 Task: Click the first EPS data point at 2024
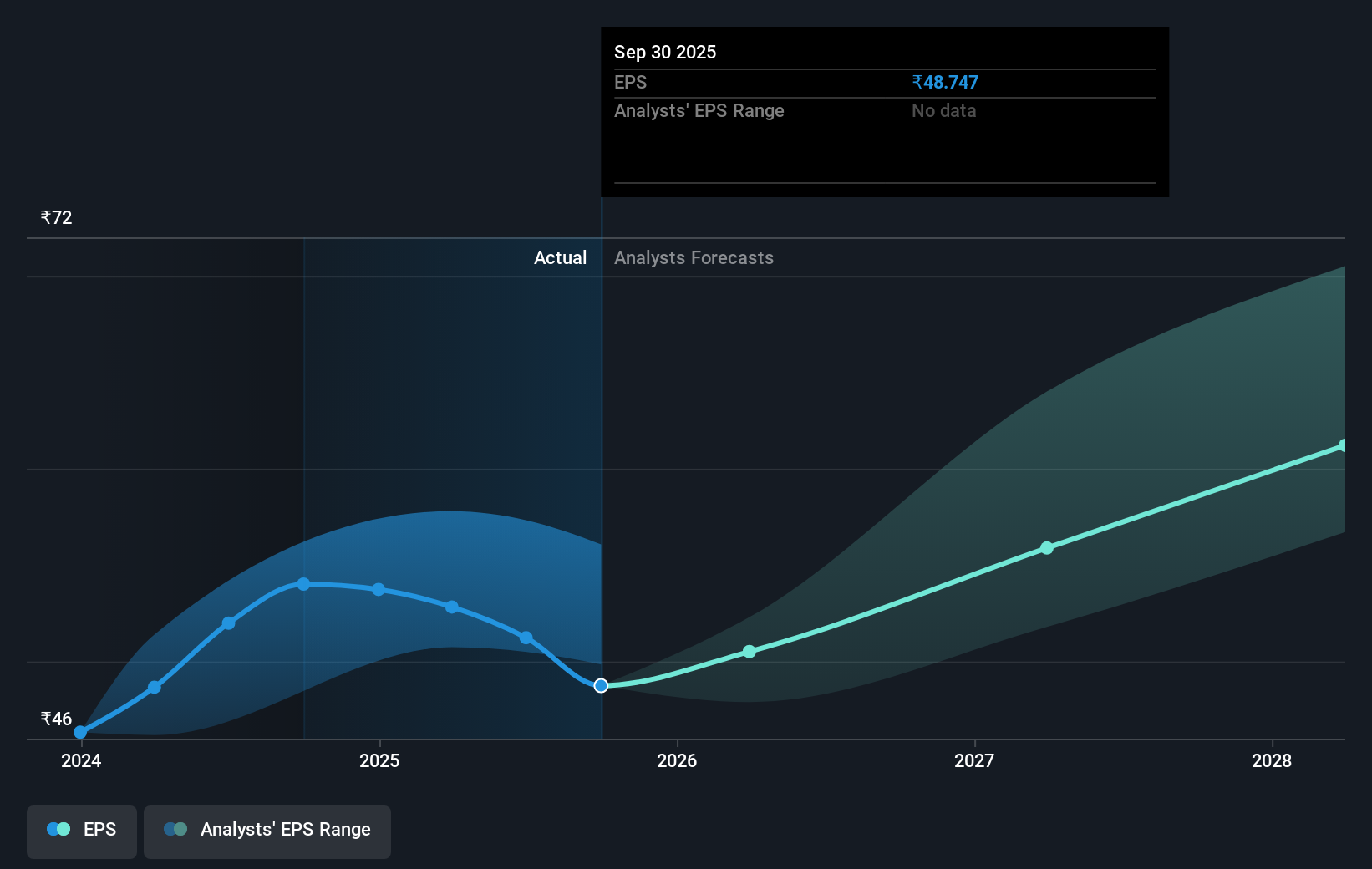pos(79,731)
